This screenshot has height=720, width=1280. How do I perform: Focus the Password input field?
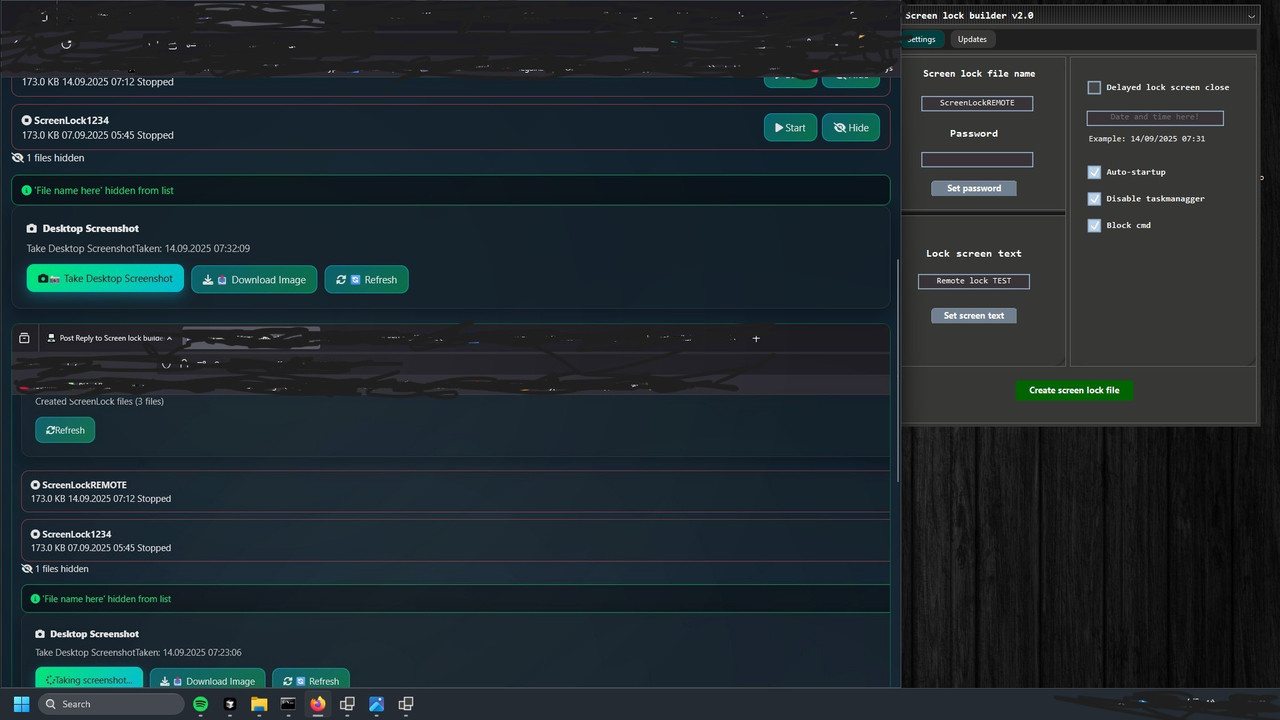(x=977, y=160)
